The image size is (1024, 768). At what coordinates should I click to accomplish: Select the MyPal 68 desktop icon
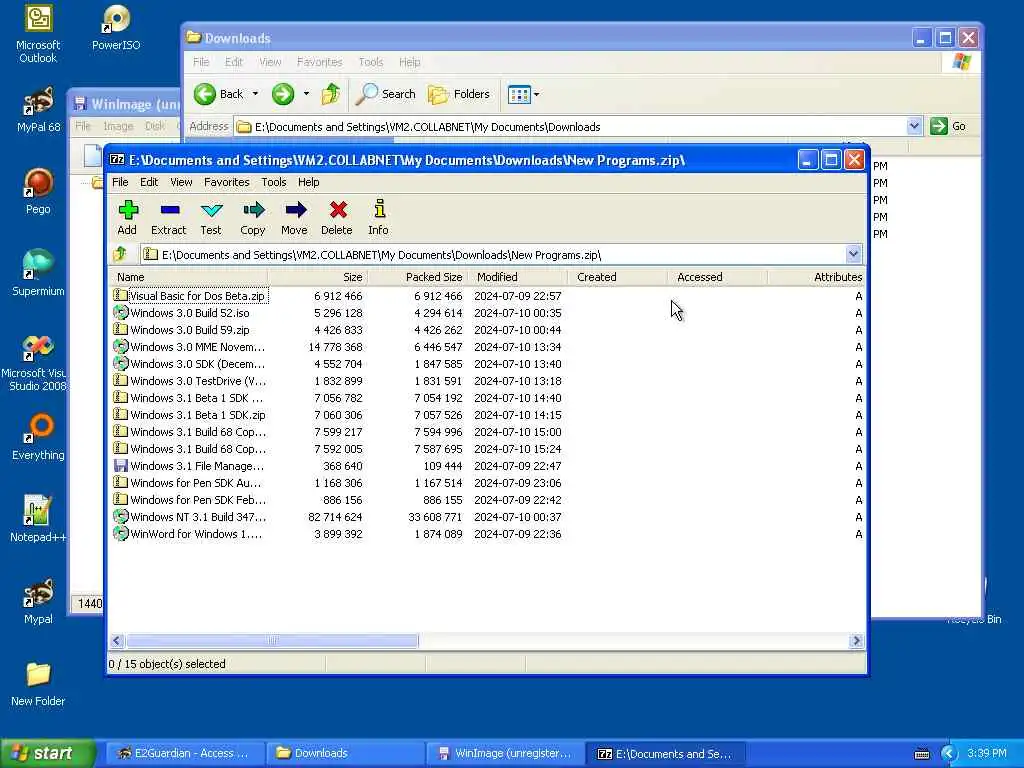38,110
